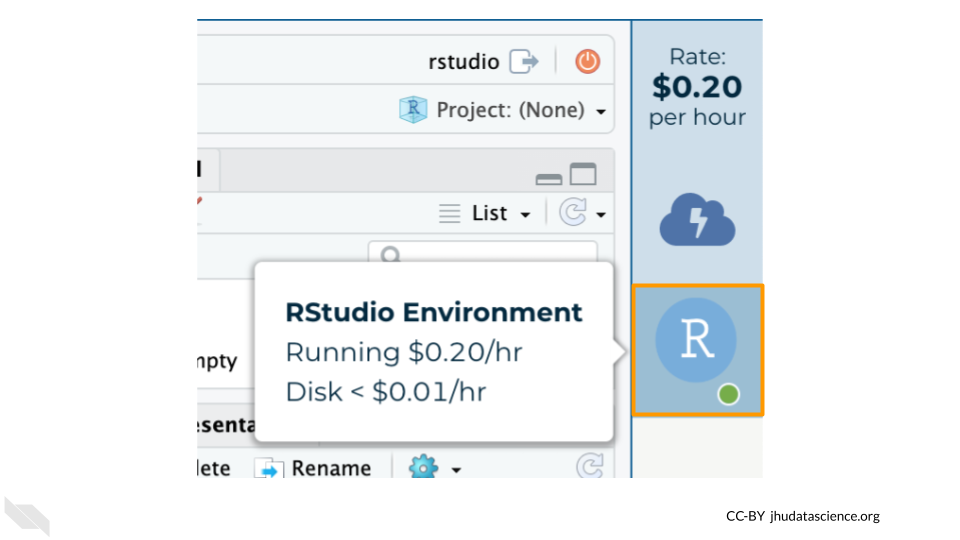Maximize the files pane

point(583,174)
